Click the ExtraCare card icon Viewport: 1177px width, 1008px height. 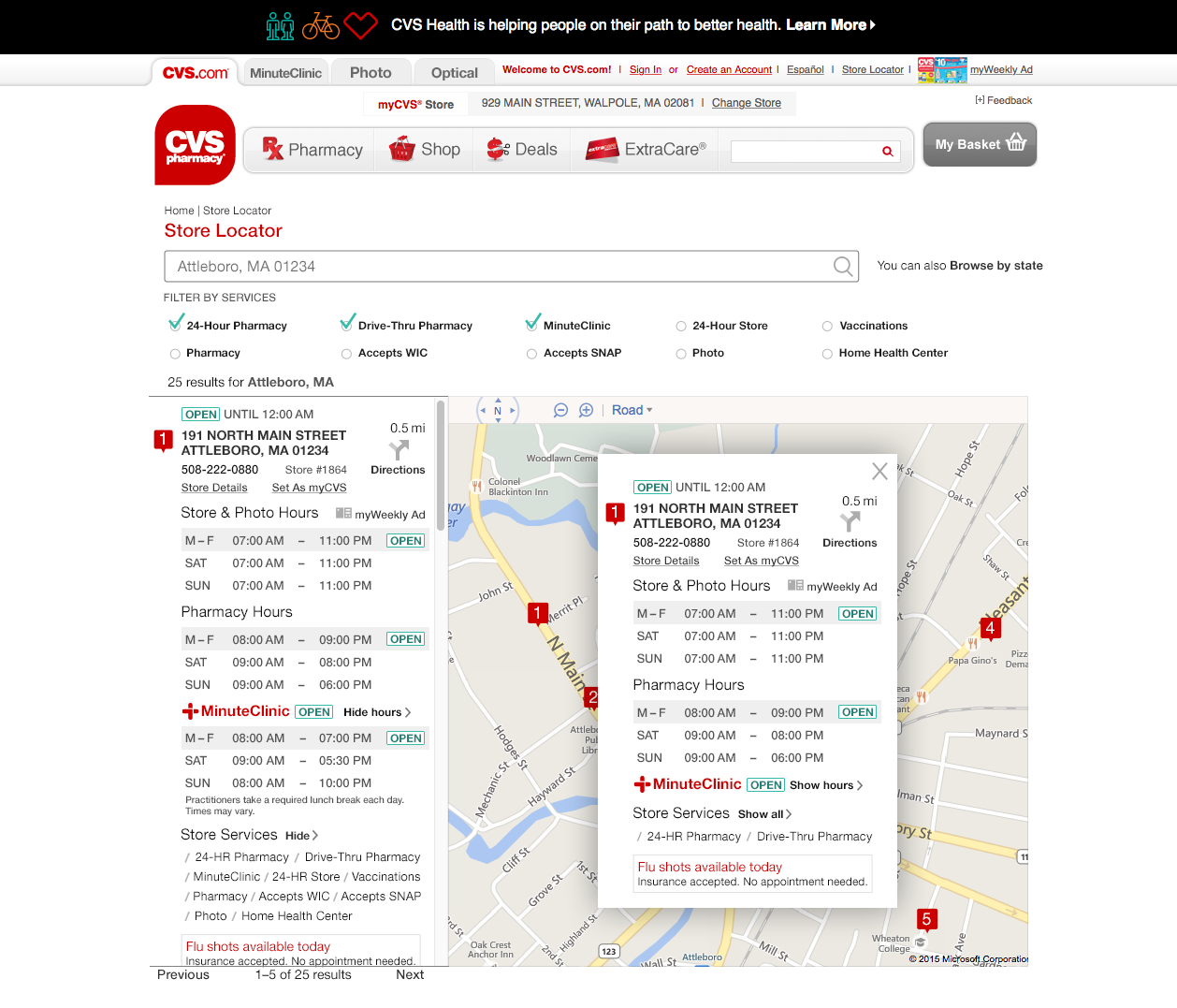(x=603, y=150)
